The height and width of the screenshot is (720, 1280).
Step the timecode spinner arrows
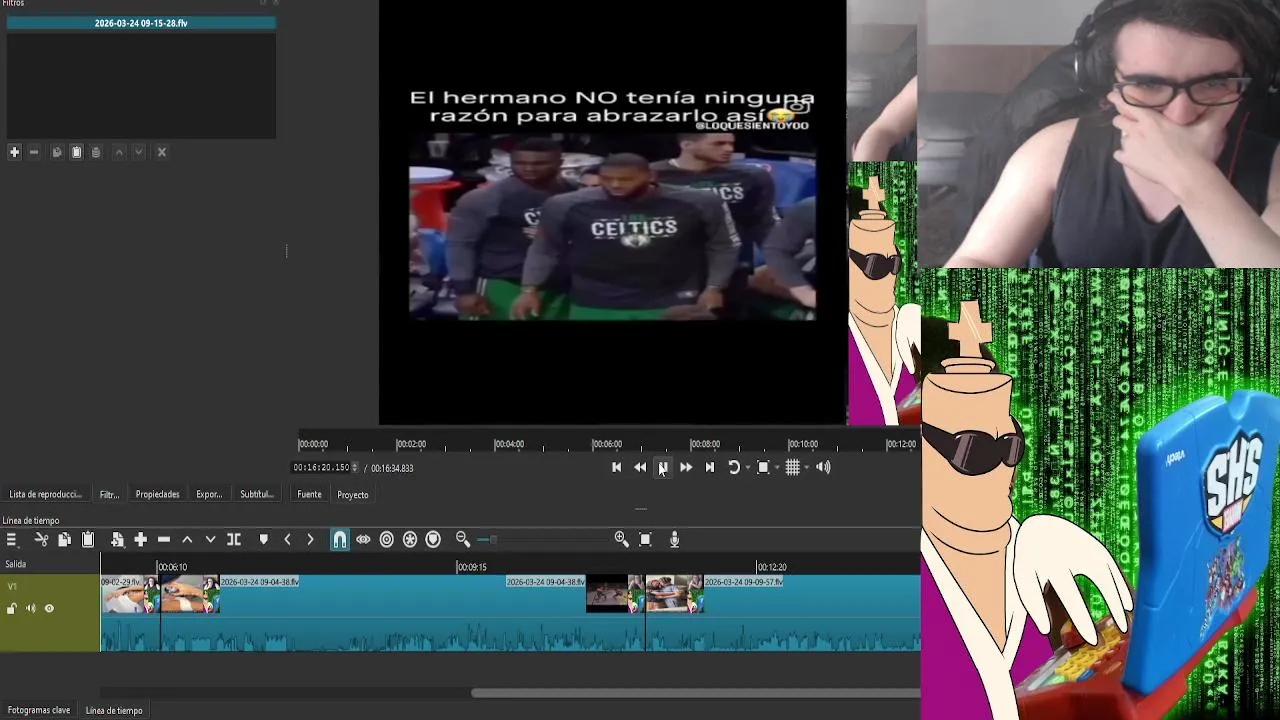354,468
